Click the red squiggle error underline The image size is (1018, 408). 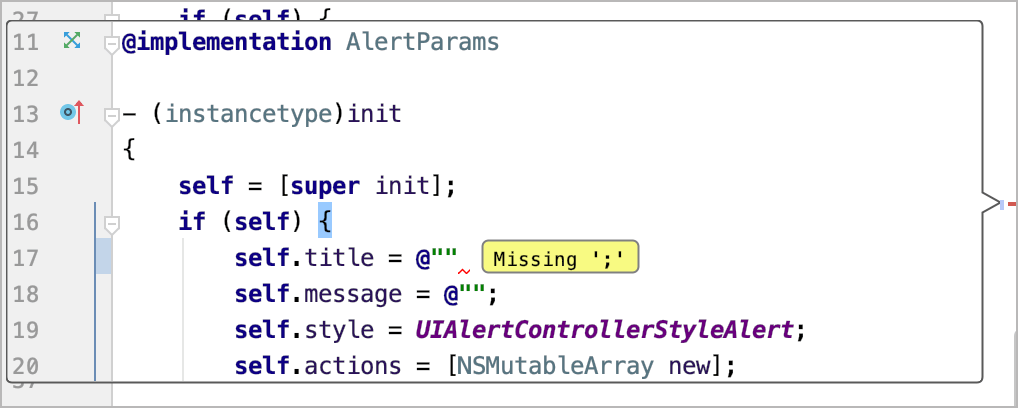pyautogui.click(x=464, y=272)
